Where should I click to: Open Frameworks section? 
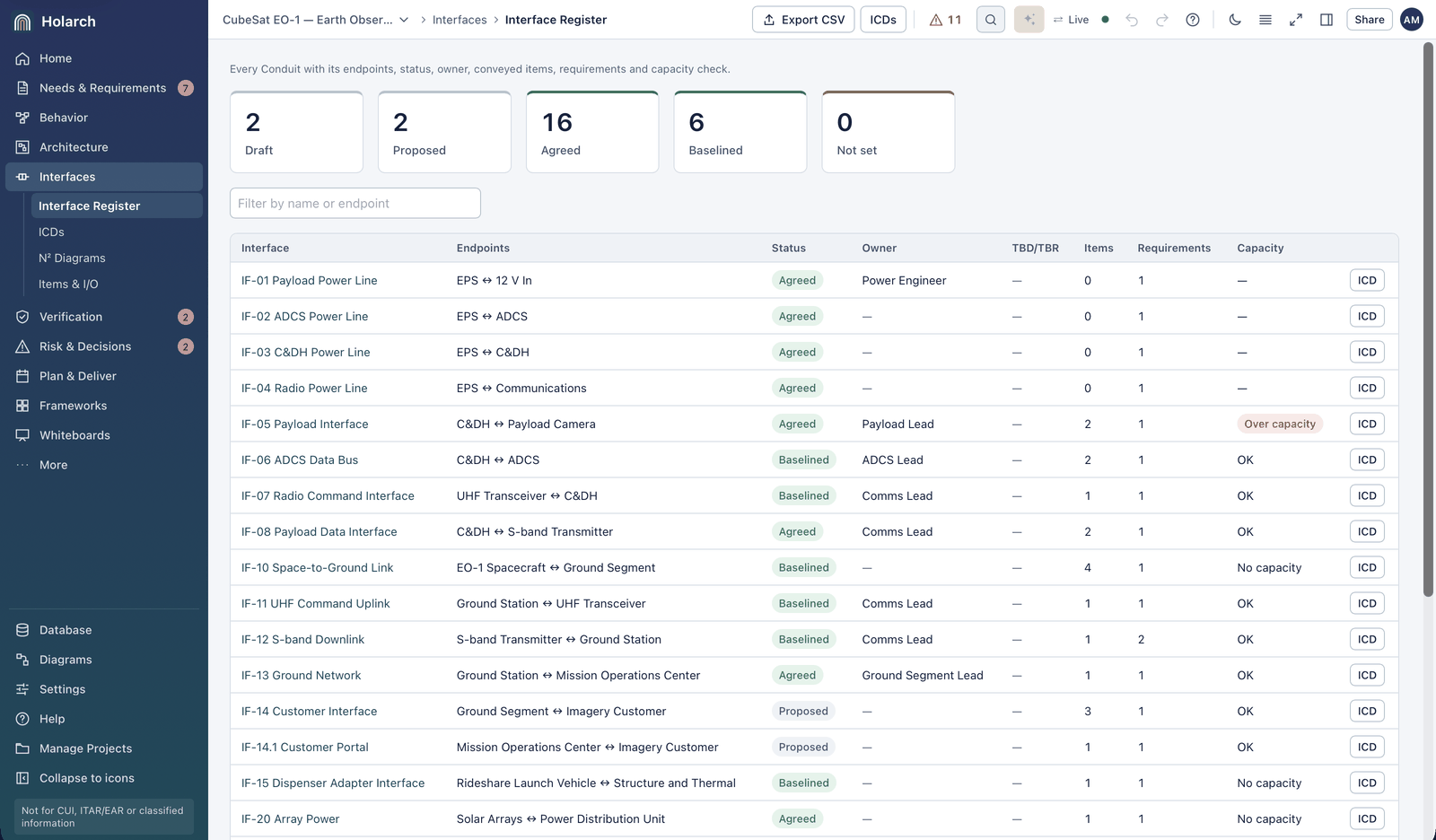click(x=104, y=406)
